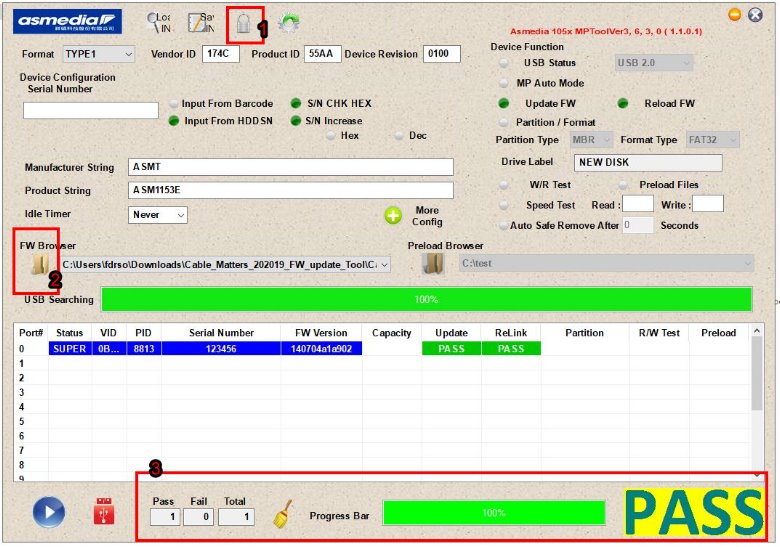This screenshot has width=780, height=547.
Task: Click the Auto Safe Remove seconds field
Action: 638,225
